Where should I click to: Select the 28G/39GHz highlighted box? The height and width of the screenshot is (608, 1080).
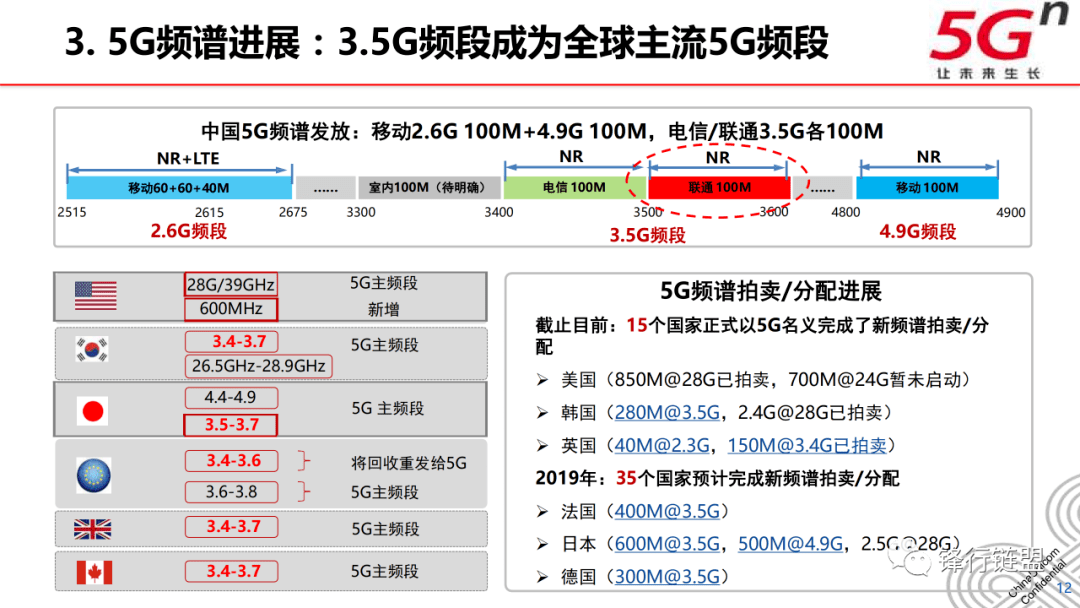[232, 283]
